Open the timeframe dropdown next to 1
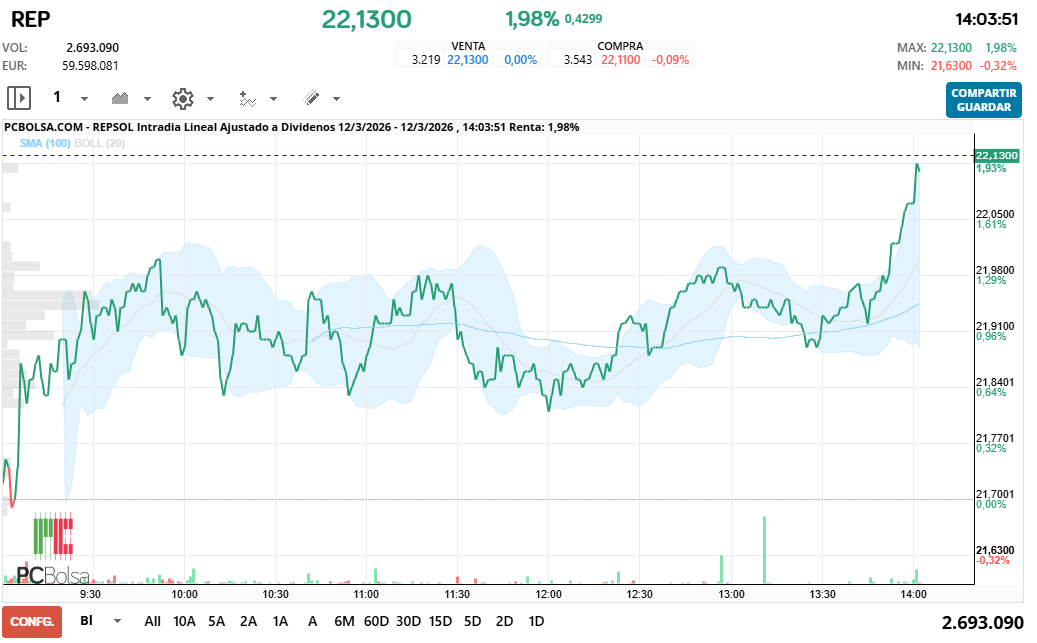The height and width of the screenshot is (643, 1037). coord(84,97)
